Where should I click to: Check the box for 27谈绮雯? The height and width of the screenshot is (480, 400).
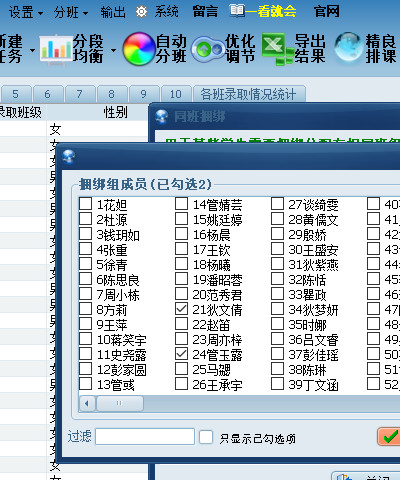coord(277,204)
